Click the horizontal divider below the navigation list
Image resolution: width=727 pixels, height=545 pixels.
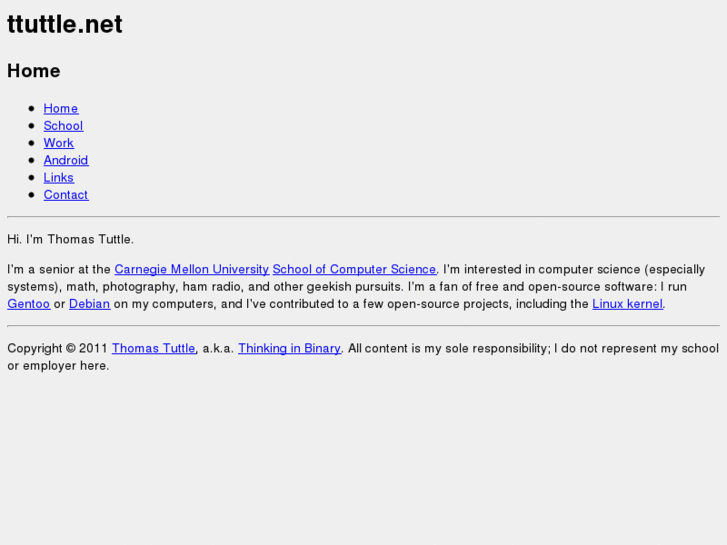click(363, 217)
